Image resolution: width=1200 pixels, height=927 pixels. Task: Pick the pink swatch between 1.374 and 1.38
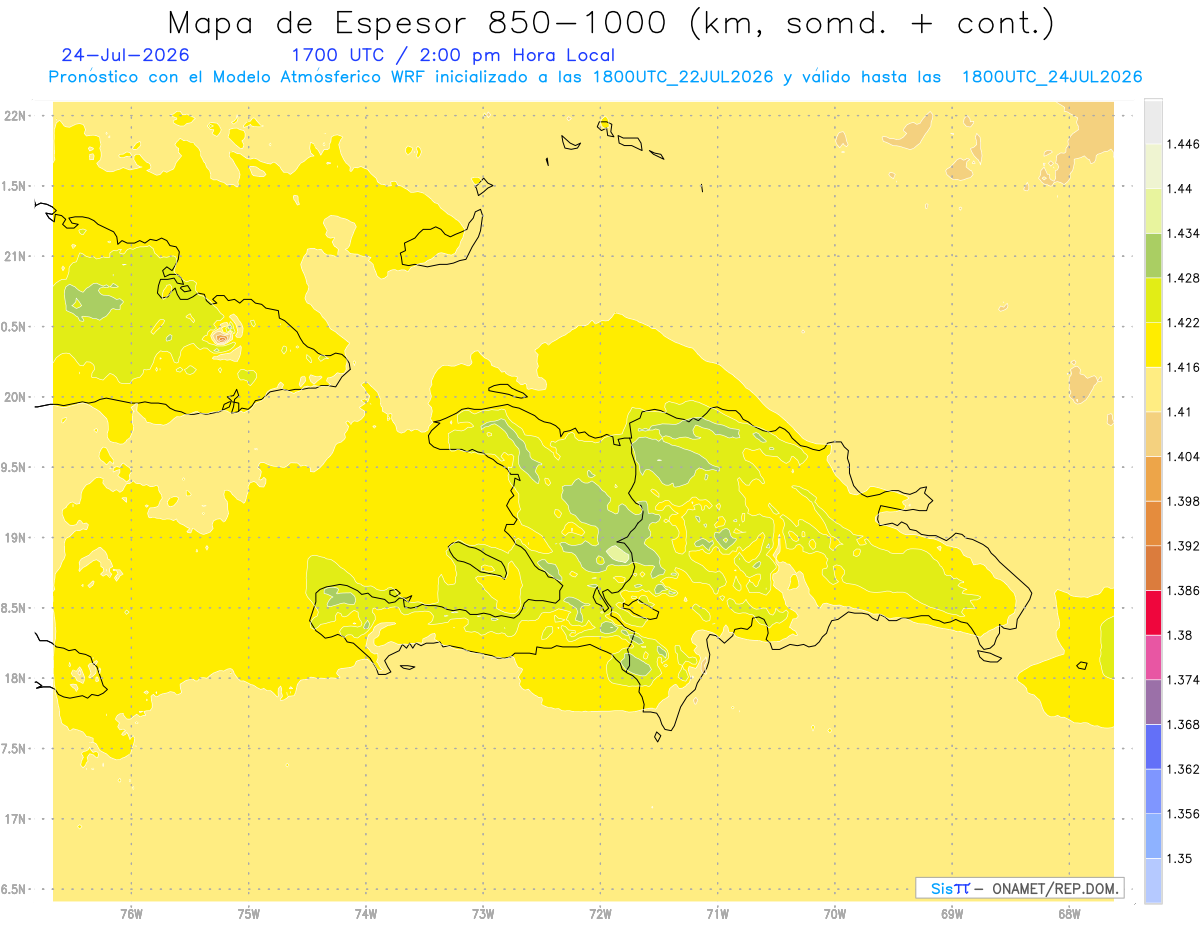pyautogui.click(x=1153, y=657)
